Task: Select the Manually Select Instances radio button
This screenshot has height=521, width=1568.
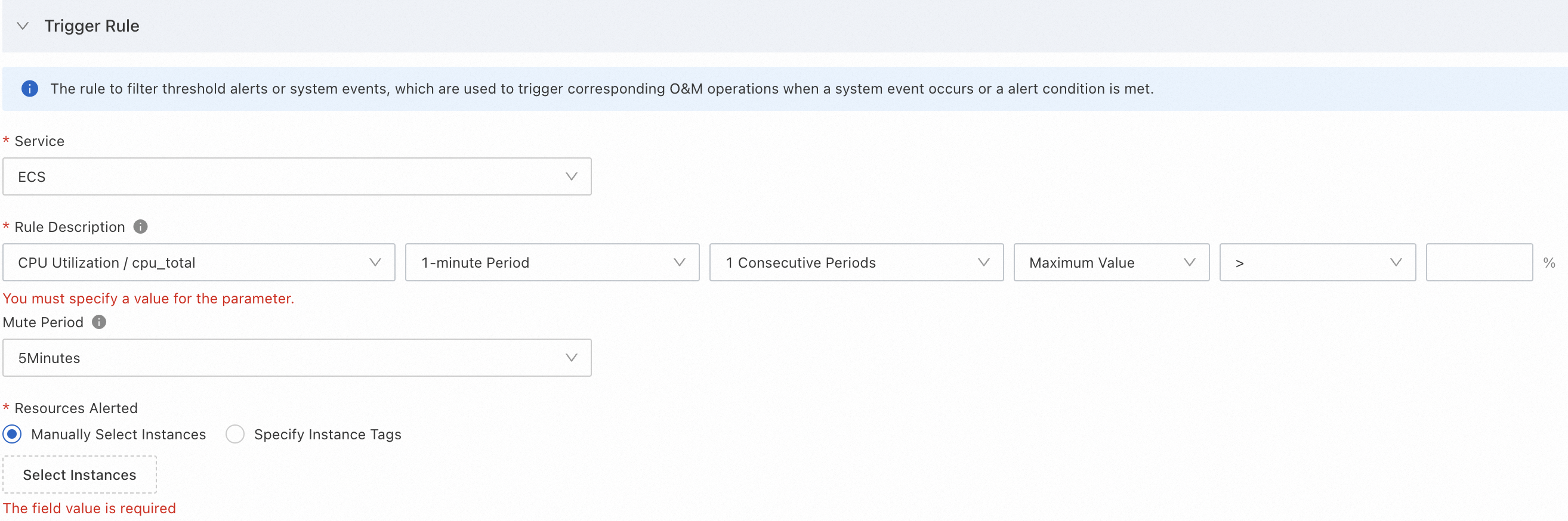Action: click(12, 435)
